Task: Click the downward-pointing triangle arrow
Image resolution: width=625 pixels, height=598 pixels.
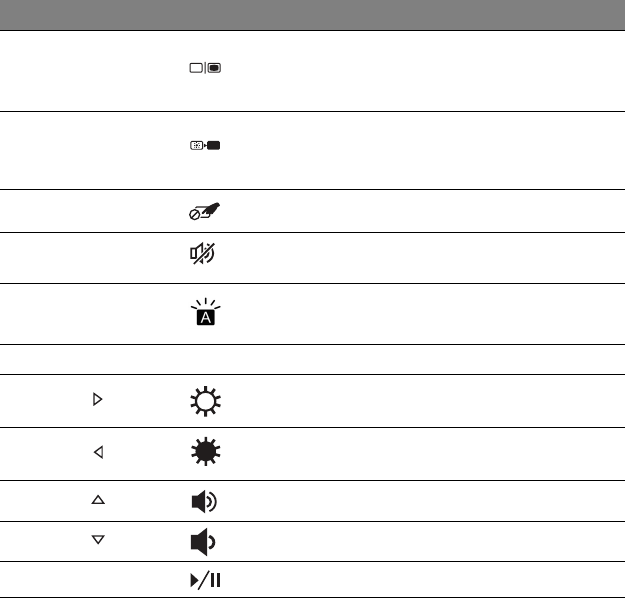Action: 97,539
